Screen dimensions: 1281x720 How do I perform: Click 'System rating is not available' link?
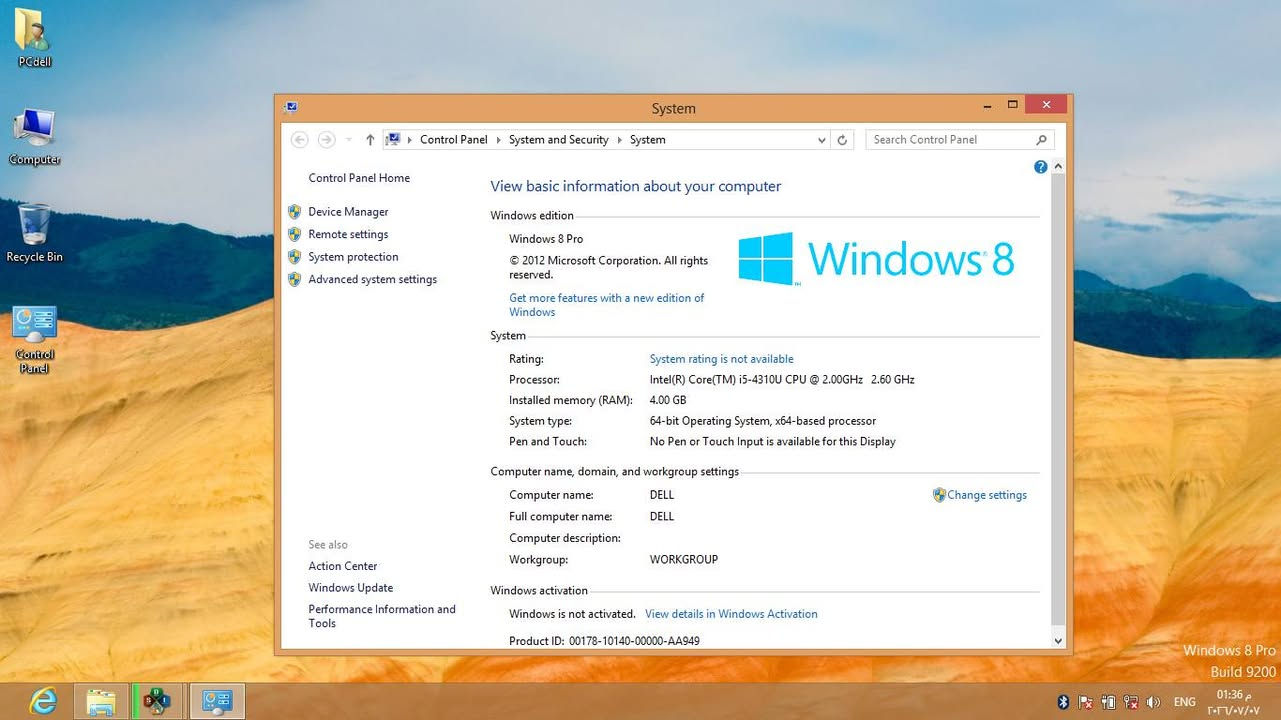(721, 359)
